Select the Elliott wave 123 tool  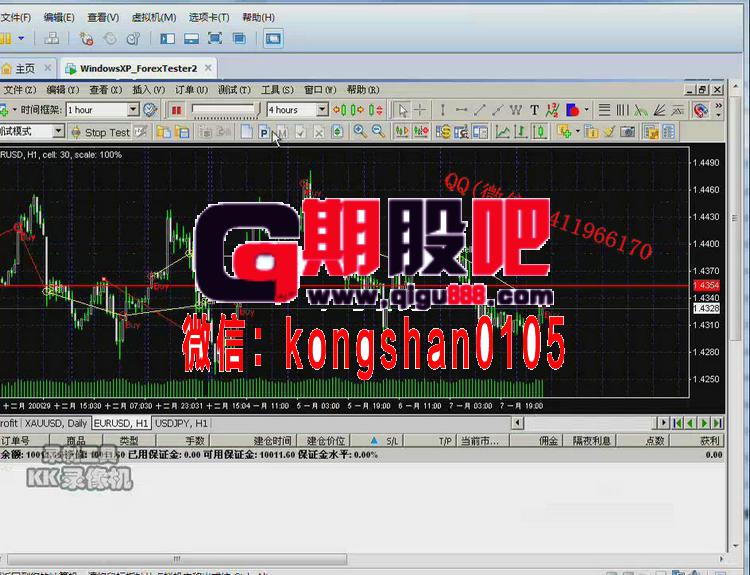click(552, 111)
